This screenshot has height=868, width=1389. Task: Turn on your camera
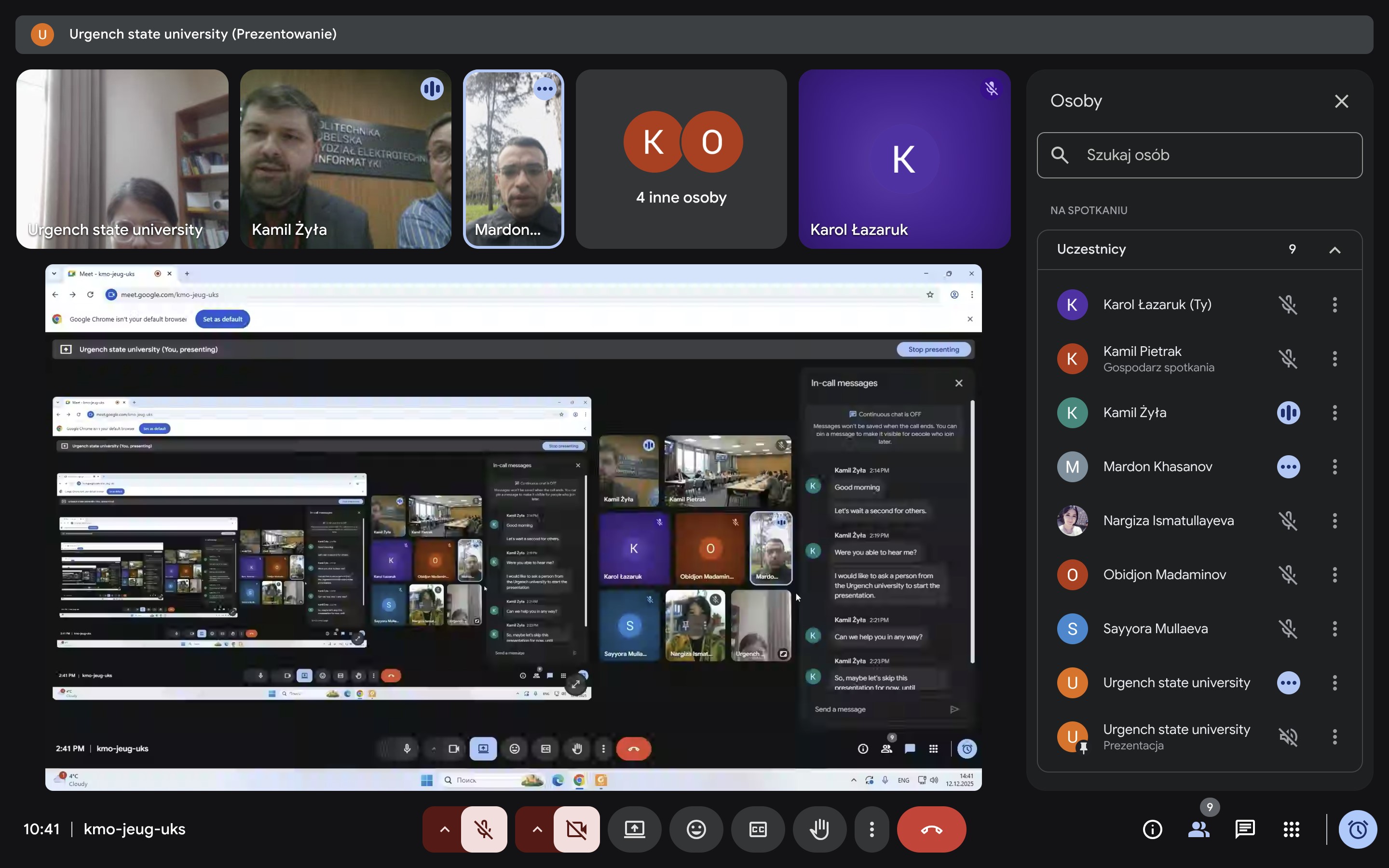tap(576, 829)
